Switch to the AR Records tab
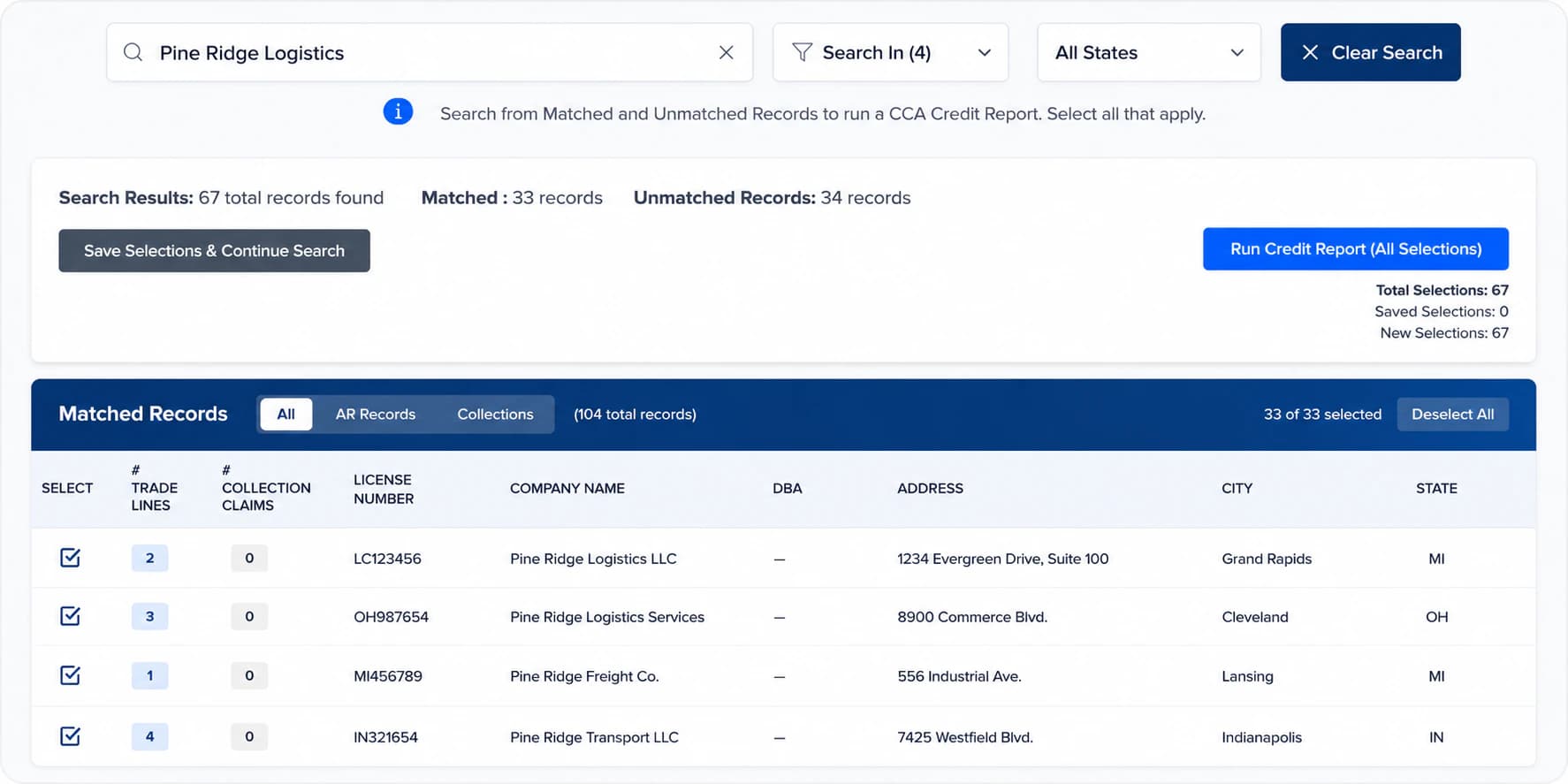 pyautogui.click(x=375, y=414)
